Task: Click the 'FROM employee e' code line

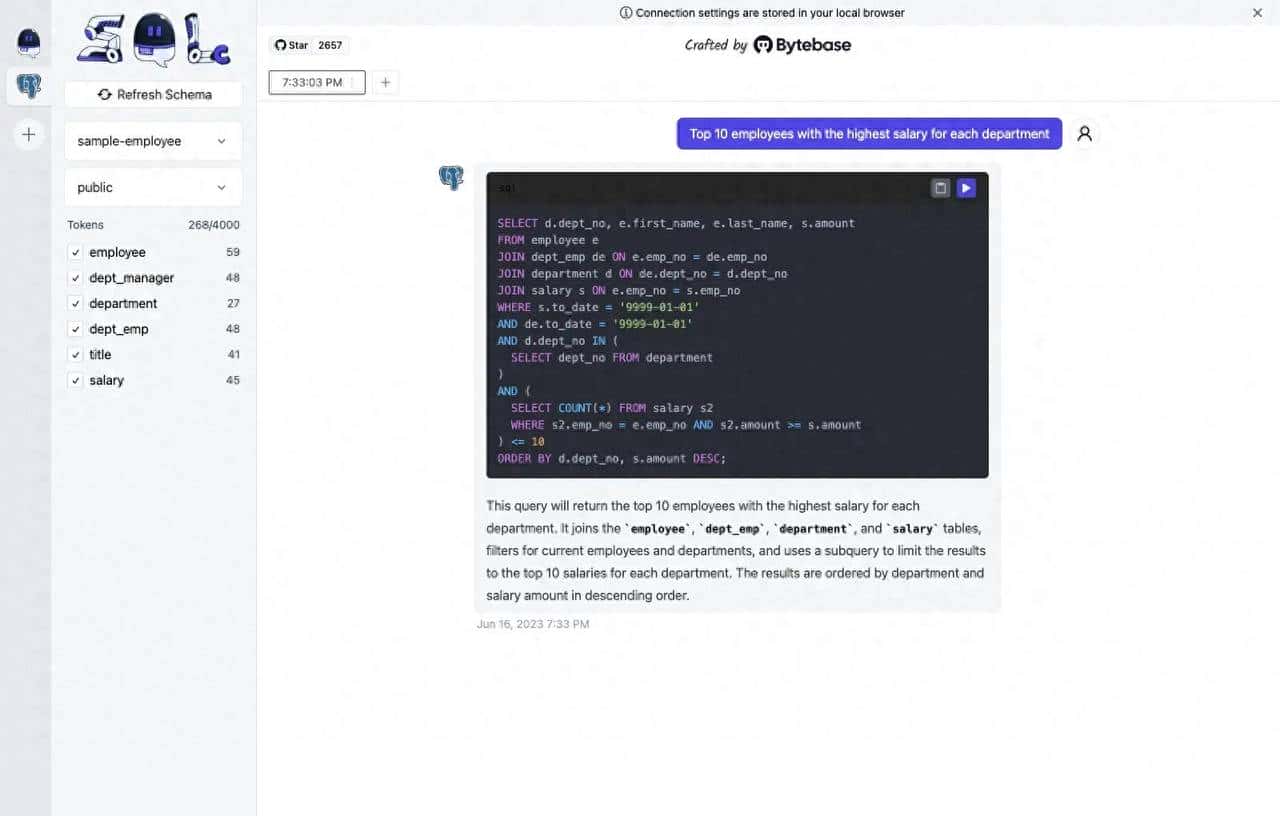Action: (548, 240)
